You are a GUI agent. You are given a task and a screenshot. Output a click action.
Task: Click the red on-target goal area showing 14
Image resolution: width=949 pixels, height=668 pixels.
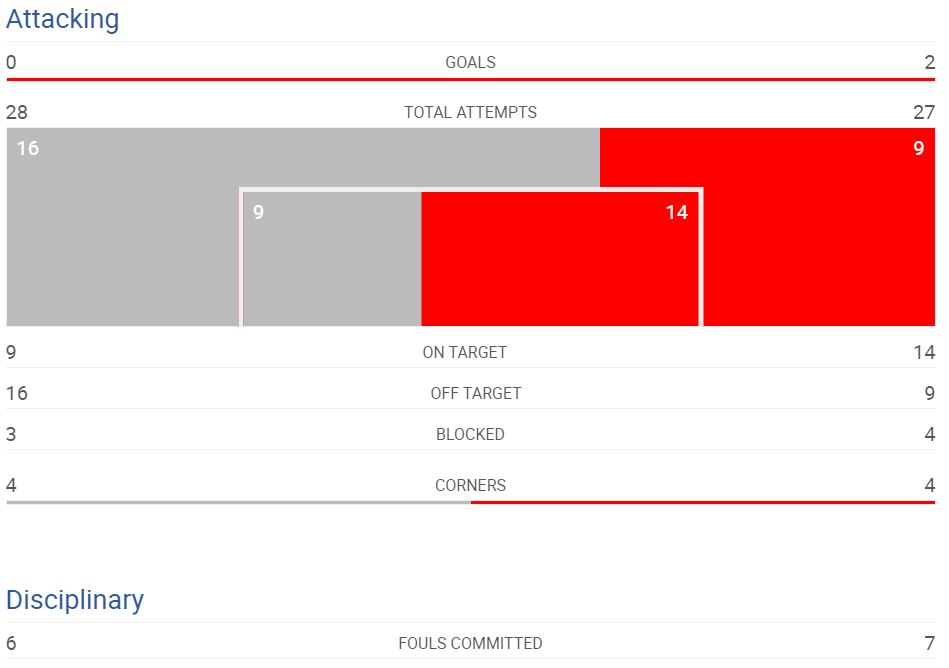tap(560, 259)
